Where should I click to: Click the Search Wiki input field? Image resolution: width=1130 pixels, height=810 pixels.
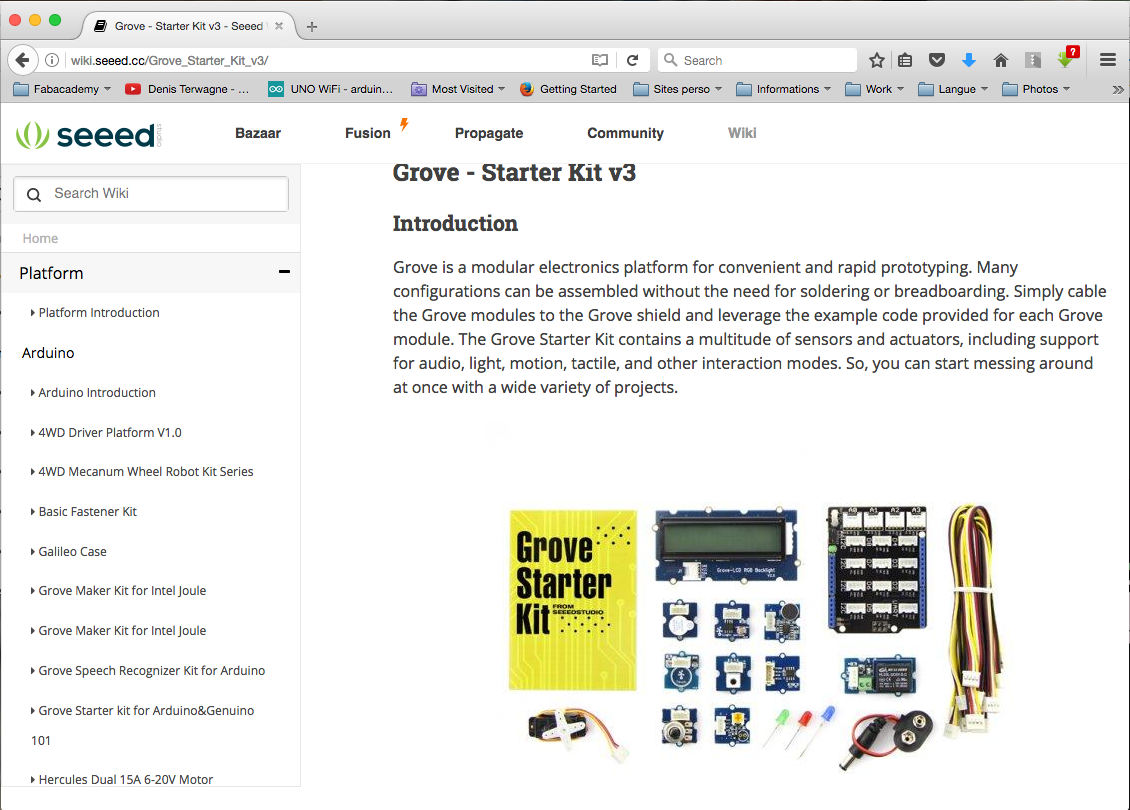point(151,194)
